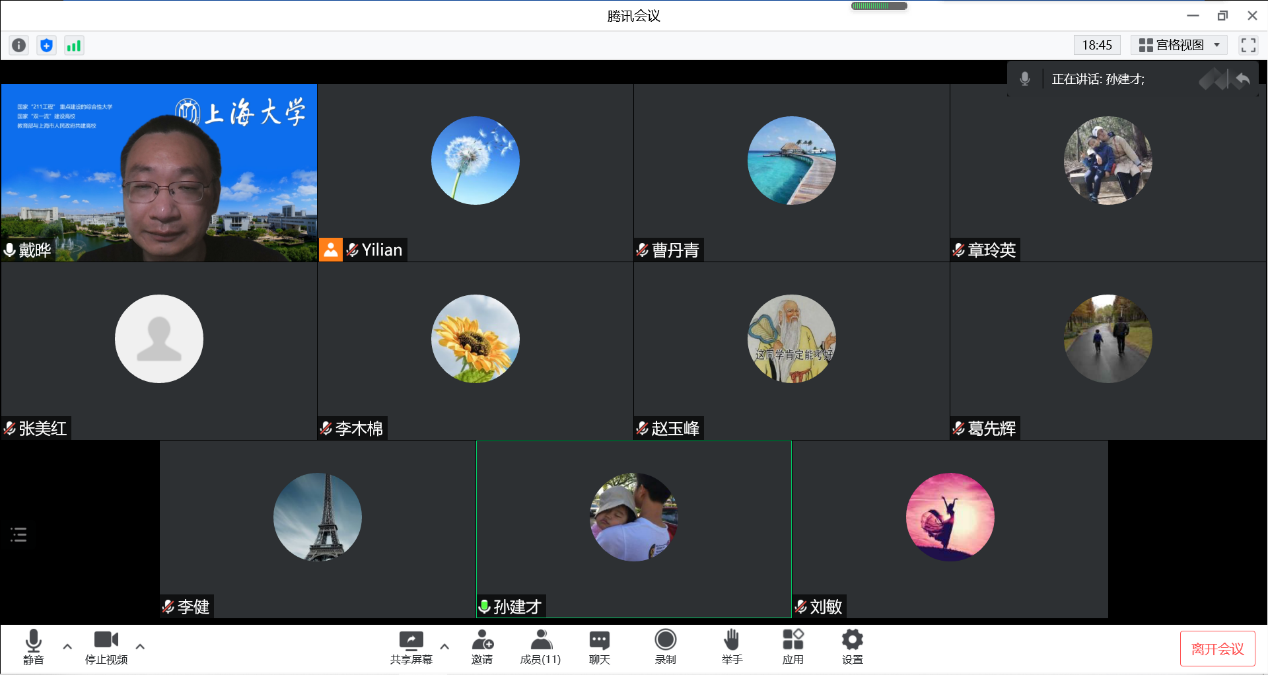This screenshot has height=675, width=1268.
Task: Open the green network status indicator
Action: (x=74, y=45)
